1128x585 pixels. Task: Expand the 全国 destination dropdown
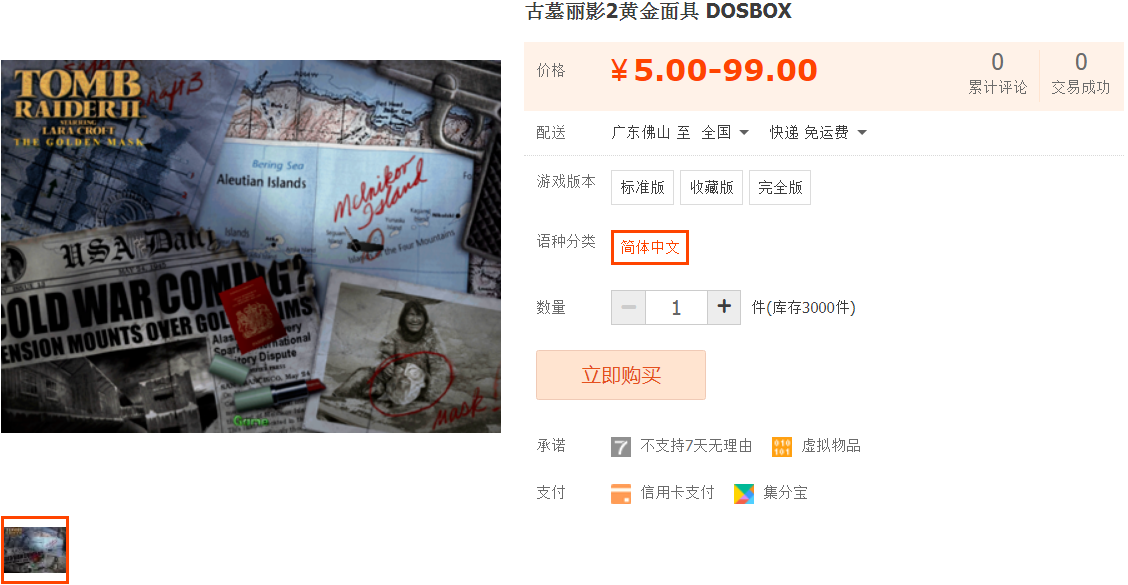pos(725,132)
